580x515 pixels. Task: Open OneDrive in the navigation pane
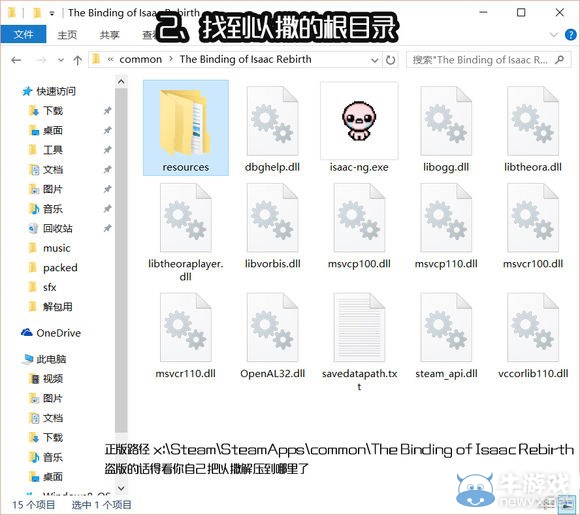(51, 333)
